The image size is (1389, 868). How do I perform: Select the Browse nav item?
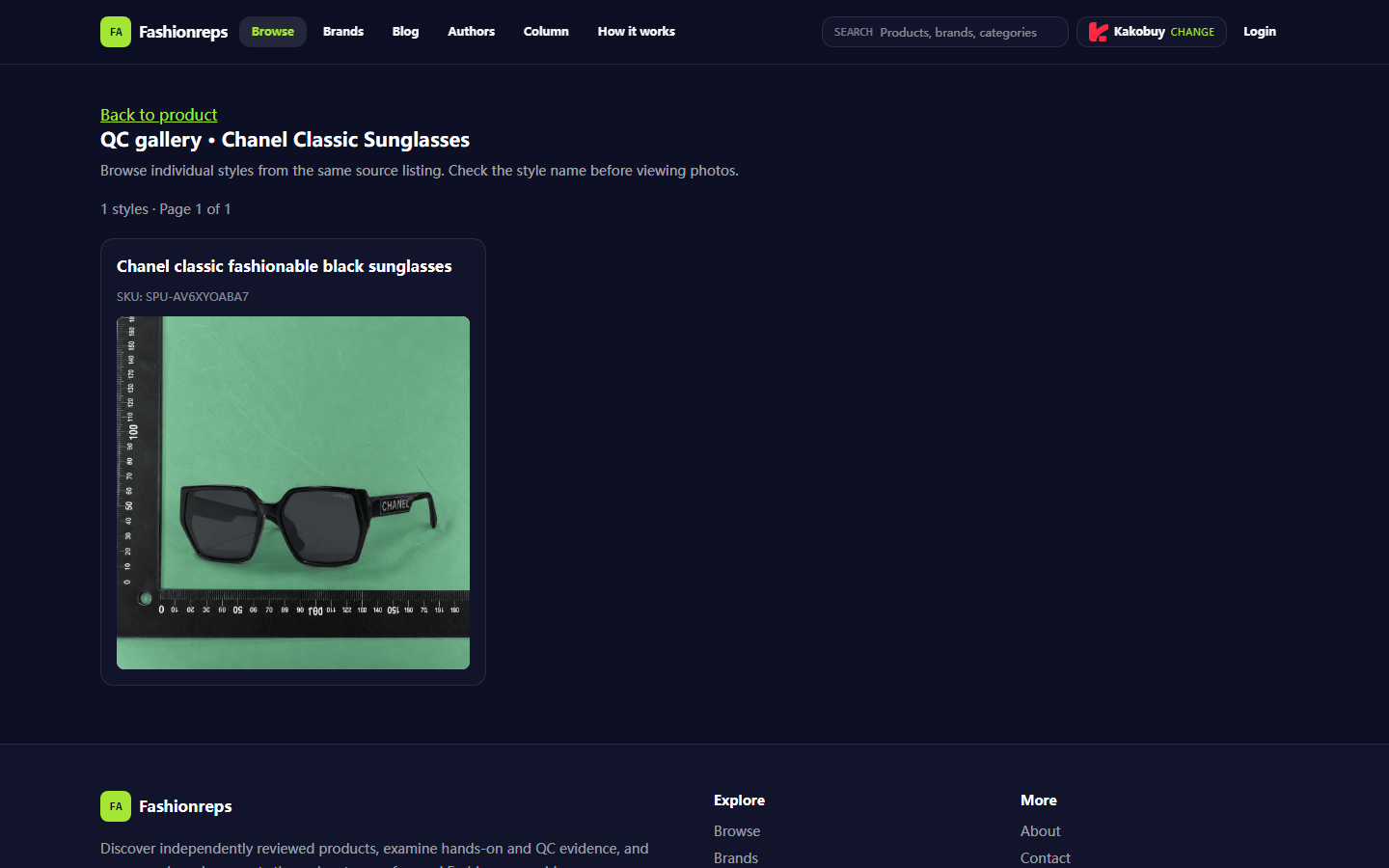coord(273,32)
